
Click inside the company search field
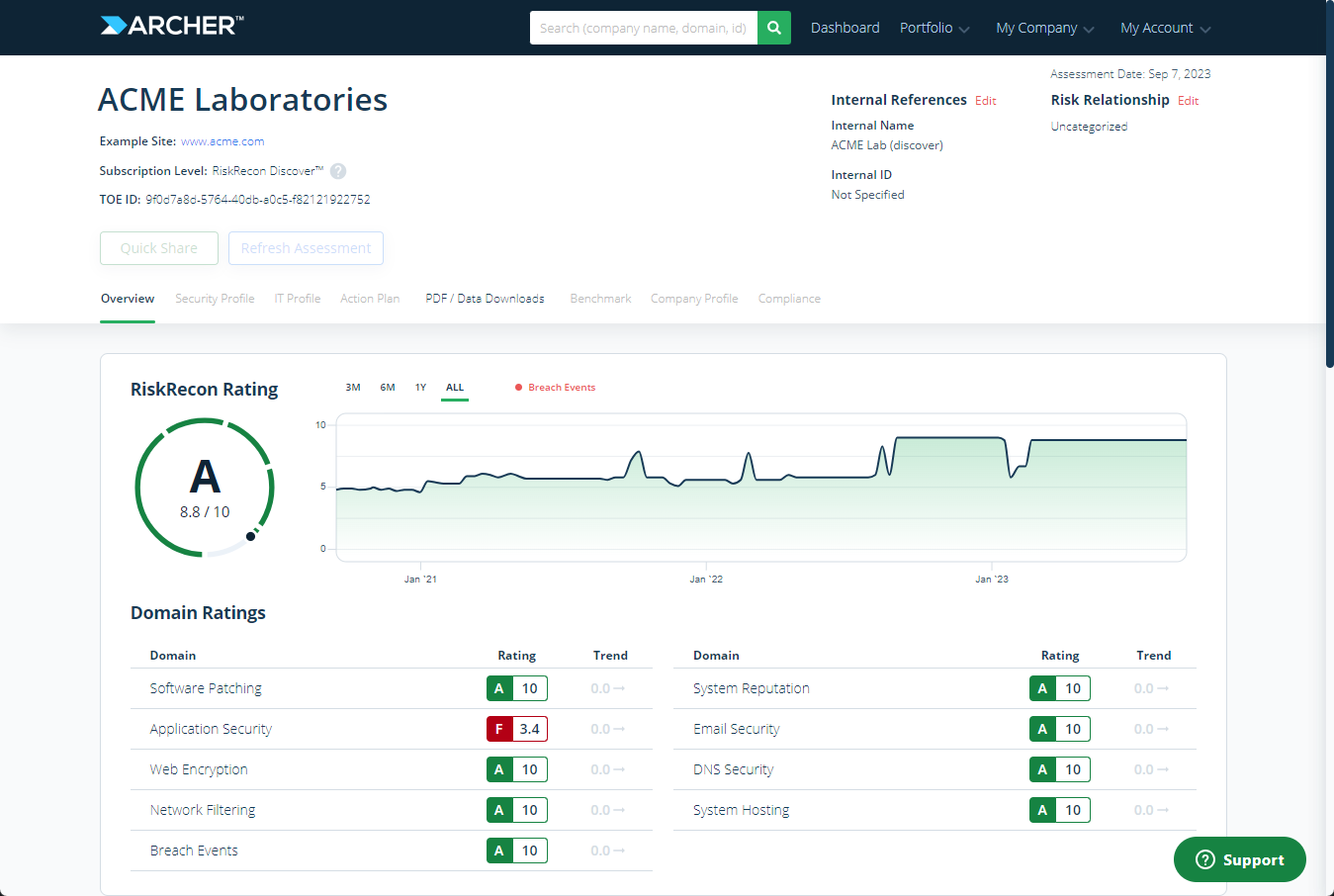(x=643, y=28)
